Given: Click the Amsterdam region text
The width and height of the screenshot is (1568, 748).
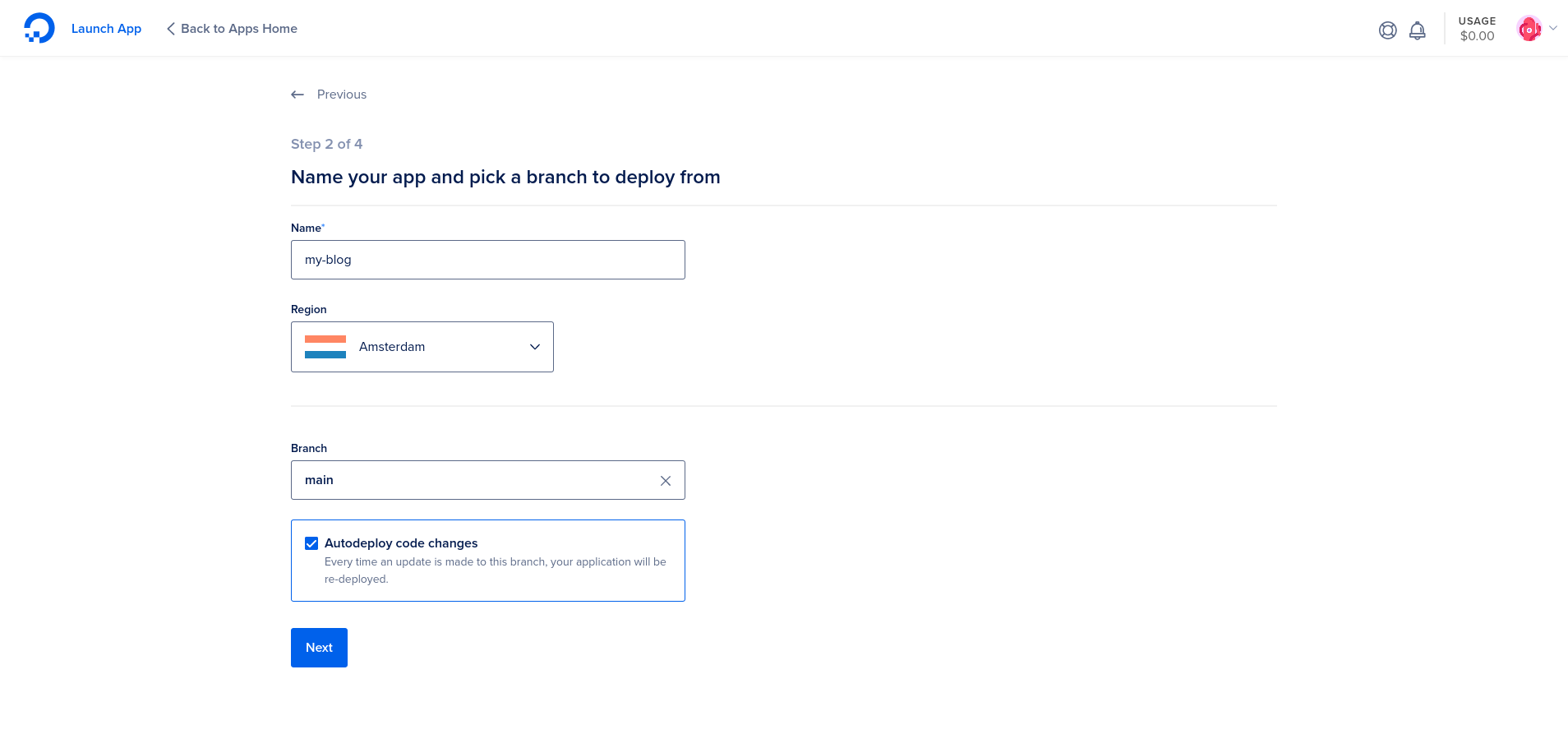Looking at the screenshot, I should (x=392, y=347).
